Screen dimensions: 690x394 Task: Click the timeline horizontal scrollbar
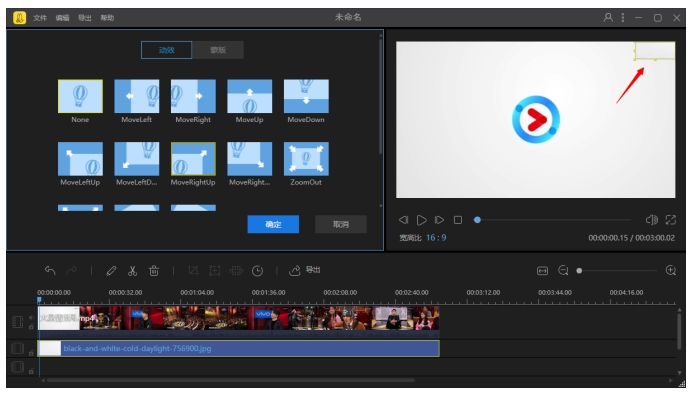click(x=231, y=380)
